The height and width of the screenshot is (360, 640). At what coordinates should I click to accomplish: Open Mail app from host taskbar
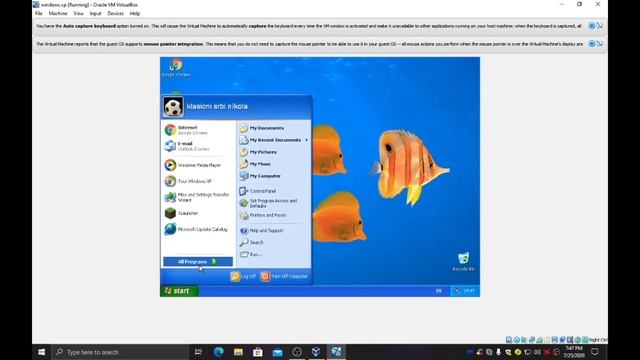(278, 352)
